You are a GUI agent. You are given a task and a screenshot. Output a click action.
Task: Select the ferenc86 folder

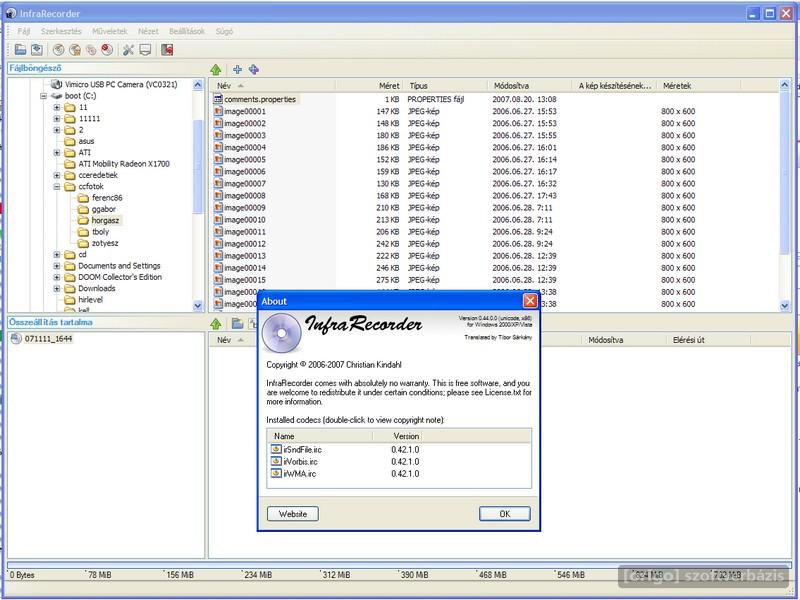tap(107, 198)
